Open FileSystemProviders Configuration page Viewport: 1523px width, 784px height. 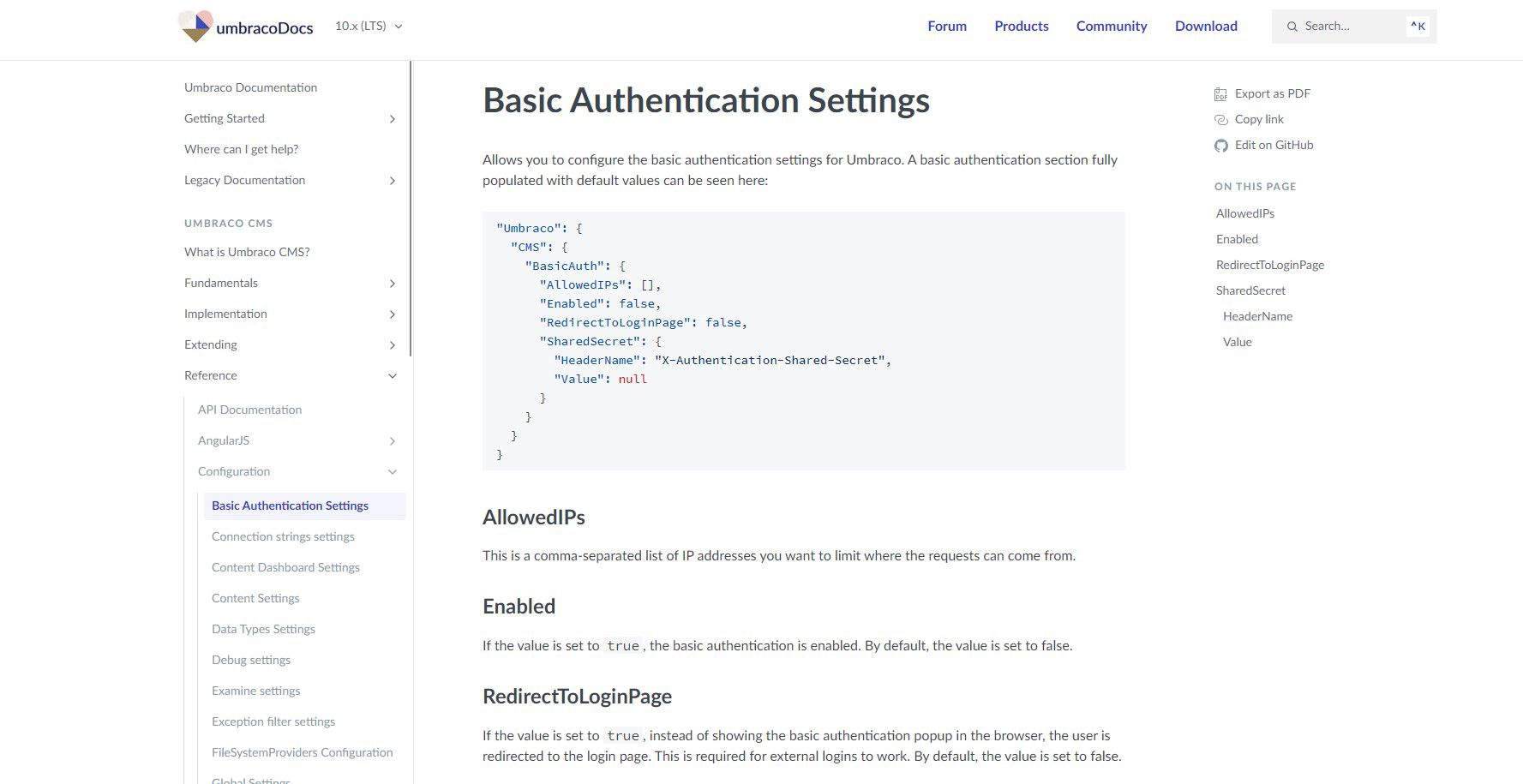pos(302,752)
